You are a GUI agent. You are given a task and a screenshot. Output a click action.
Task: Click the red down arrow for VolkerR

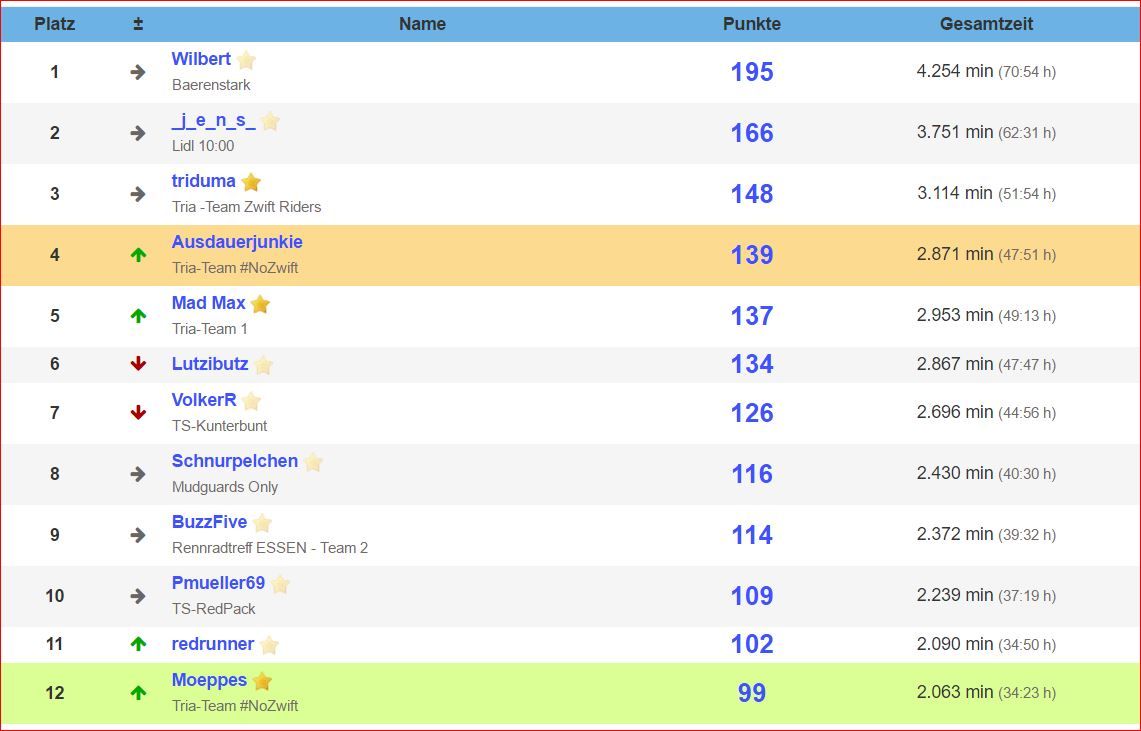[x=138, y=412]
